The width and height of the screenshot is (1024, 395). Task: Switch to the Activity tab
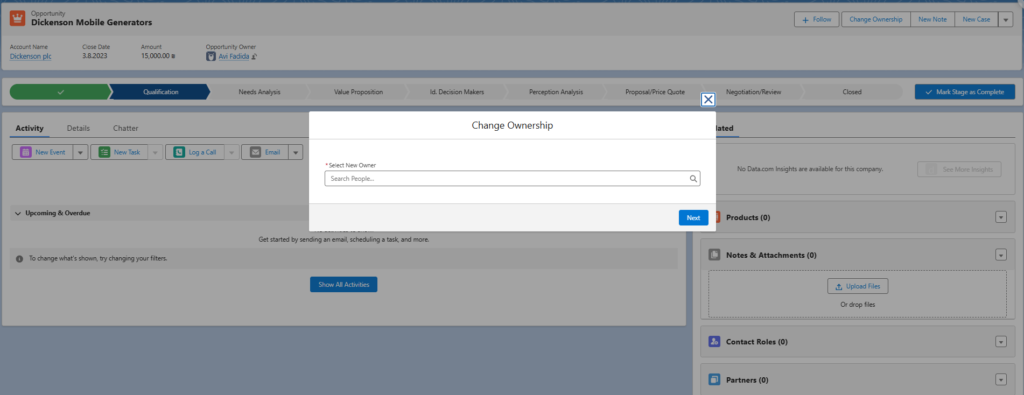[29, 128]
